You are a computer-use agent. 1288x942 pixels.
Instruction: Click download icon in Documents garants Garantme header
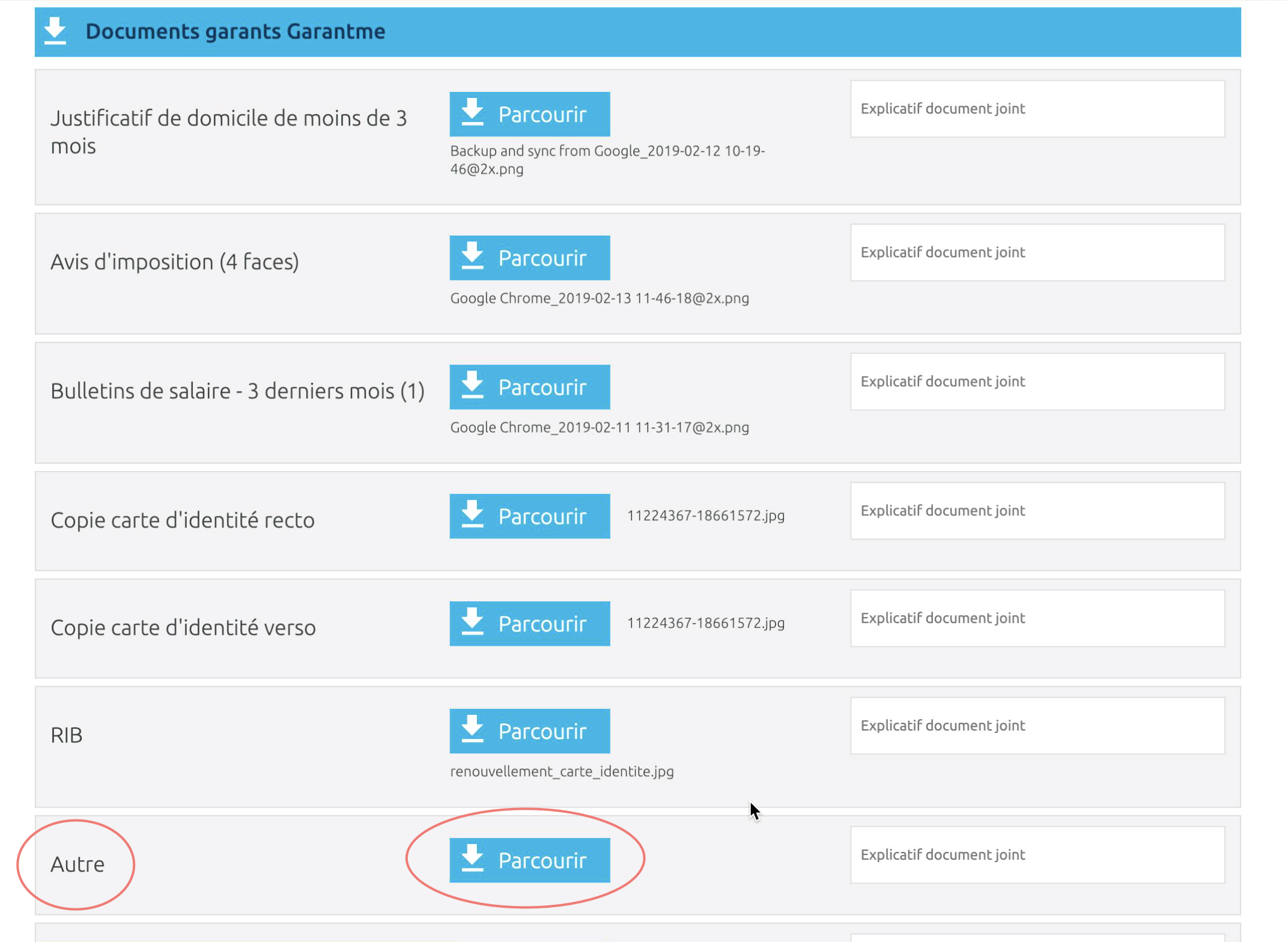(55, 31)
